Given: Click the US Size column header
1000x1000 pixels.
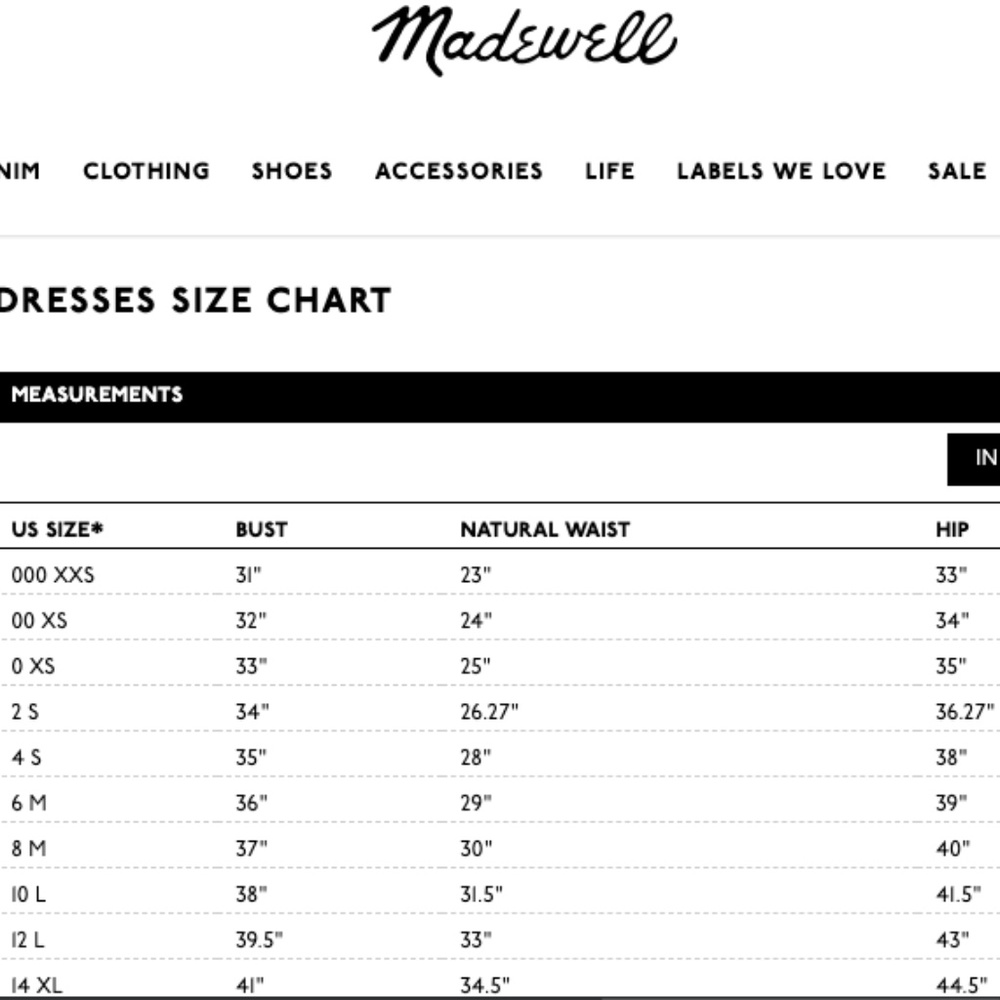Looking at the screenshot, I should point(57,529).
